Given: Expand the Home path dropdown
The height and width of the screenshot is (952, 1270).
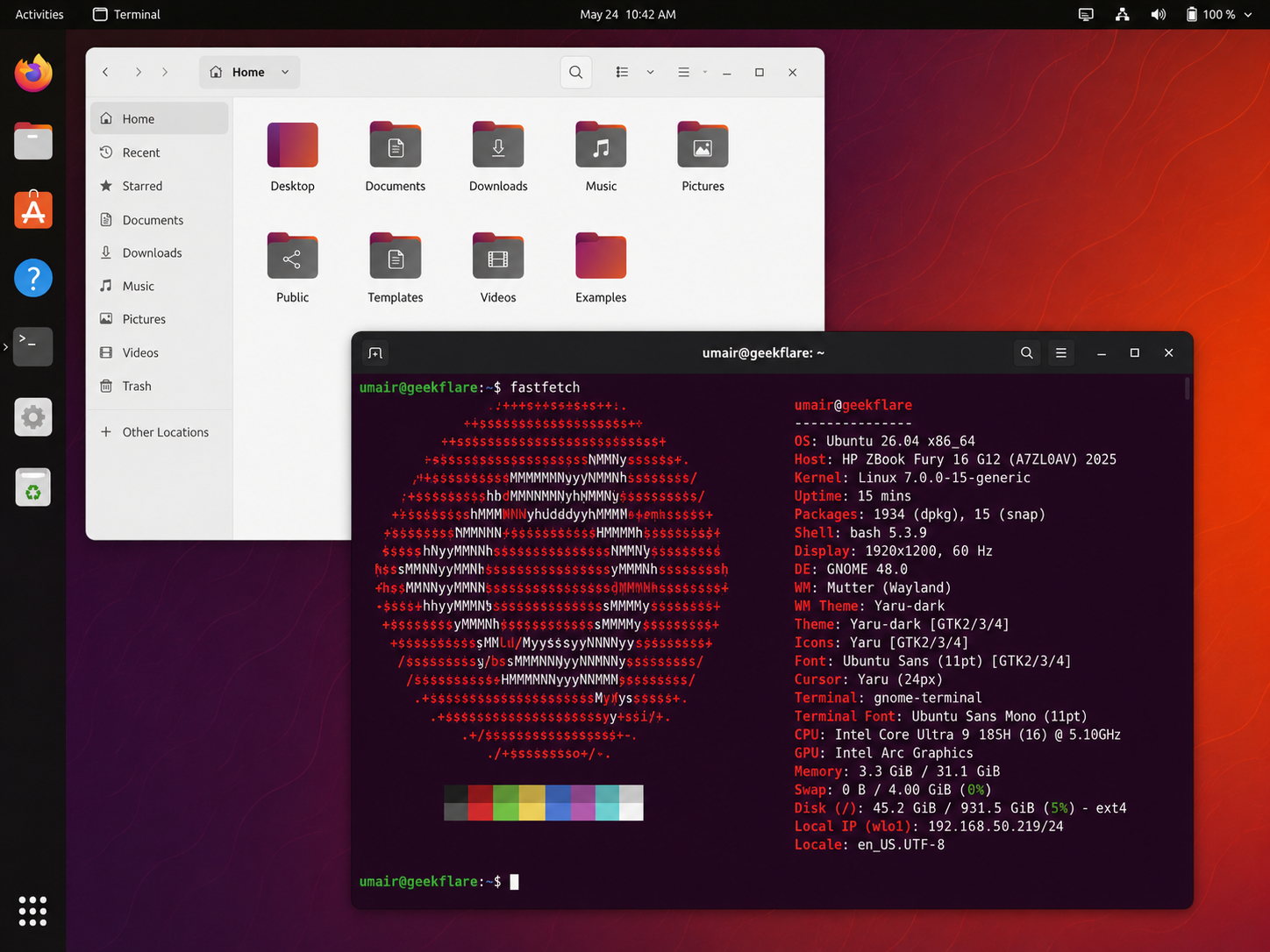Looking at the screenshot, I should click(x=285, y=72).
